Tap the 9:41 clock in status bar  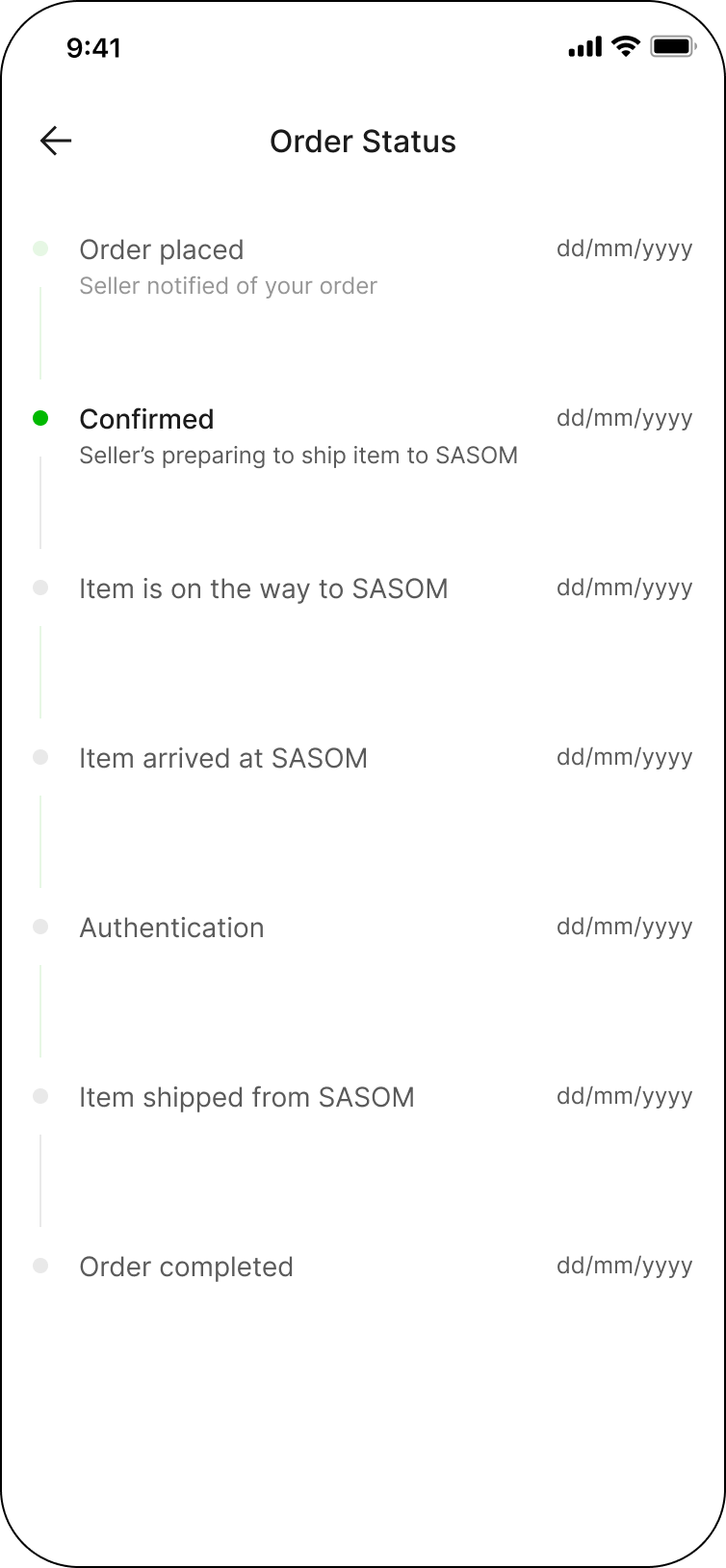(93, 47)
